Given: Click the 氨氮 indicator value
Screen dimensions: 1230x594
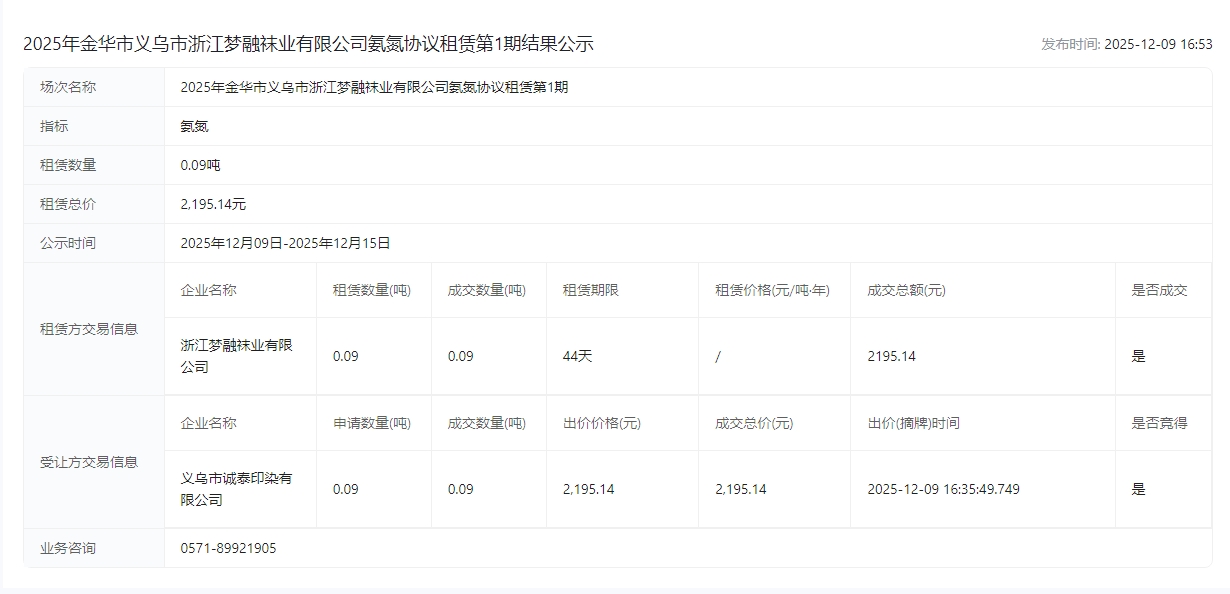Looking at the screenshot, I should [x=194, y=126].
